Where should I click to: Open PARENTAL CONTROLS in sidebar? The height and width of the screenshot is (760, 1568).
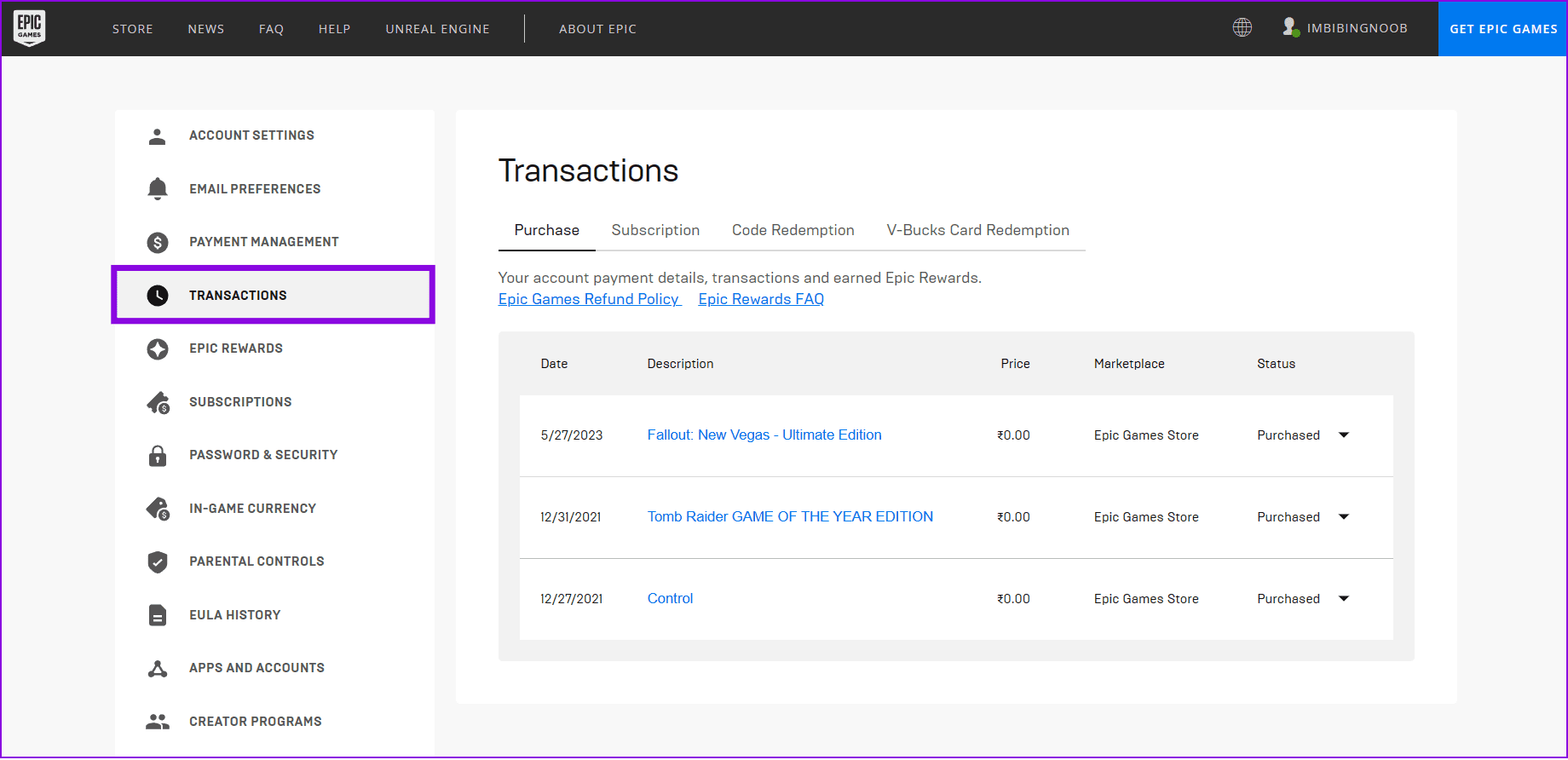(x=257, y=561)
